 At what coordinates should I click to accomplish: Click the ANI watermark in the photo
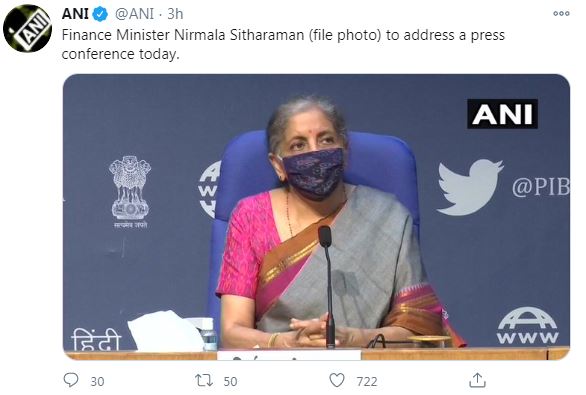click(x=502, y=114)
